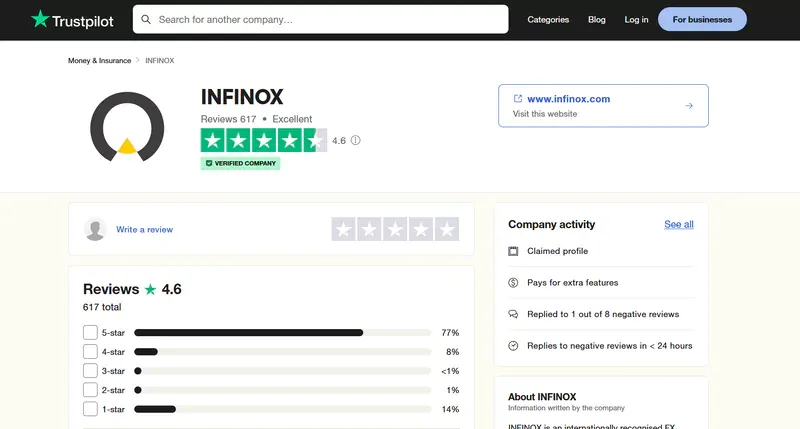
Task: Open www.infinox.com website link
Action: [568, 99]
